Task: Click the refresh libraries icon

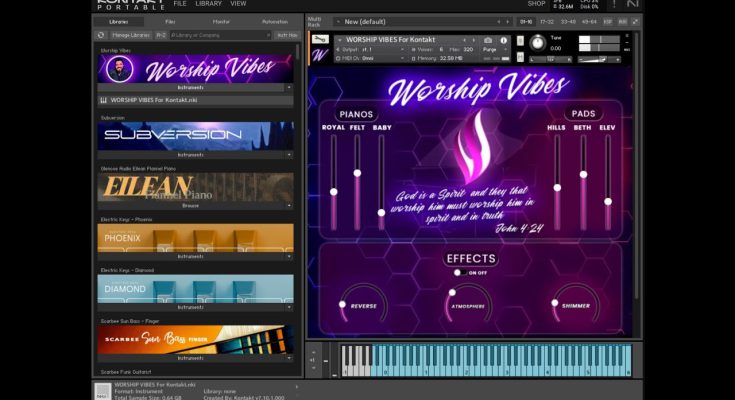Action: click(101, 35)
